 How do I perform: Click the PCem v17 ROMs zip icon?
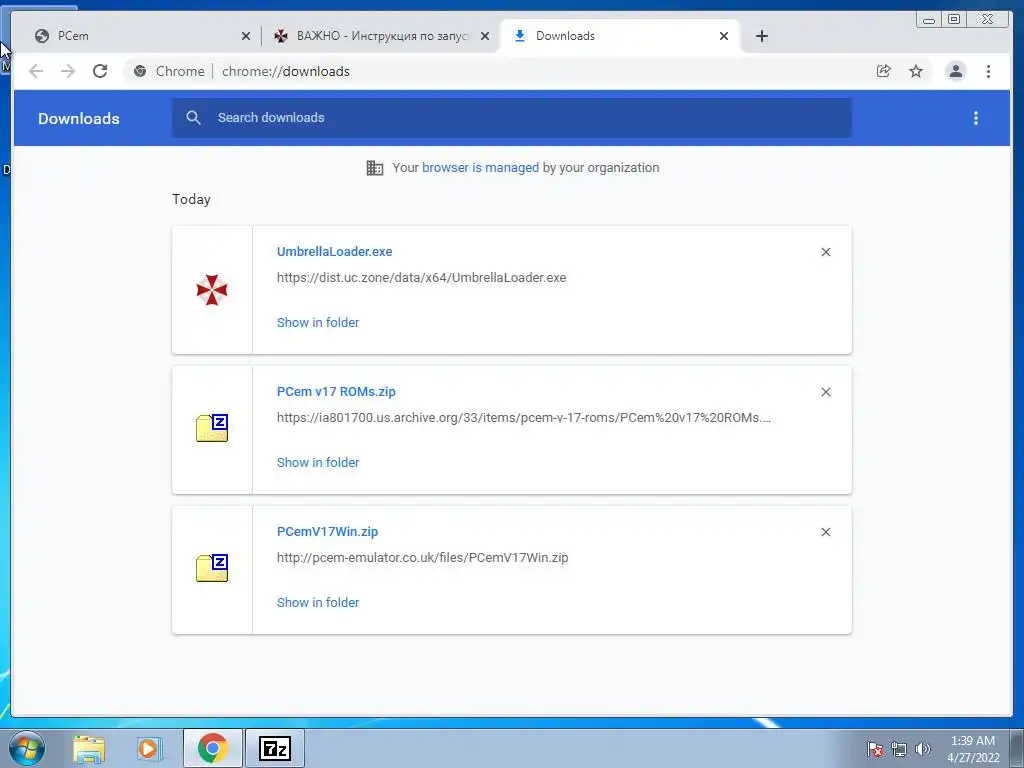(x=212, y=428)
